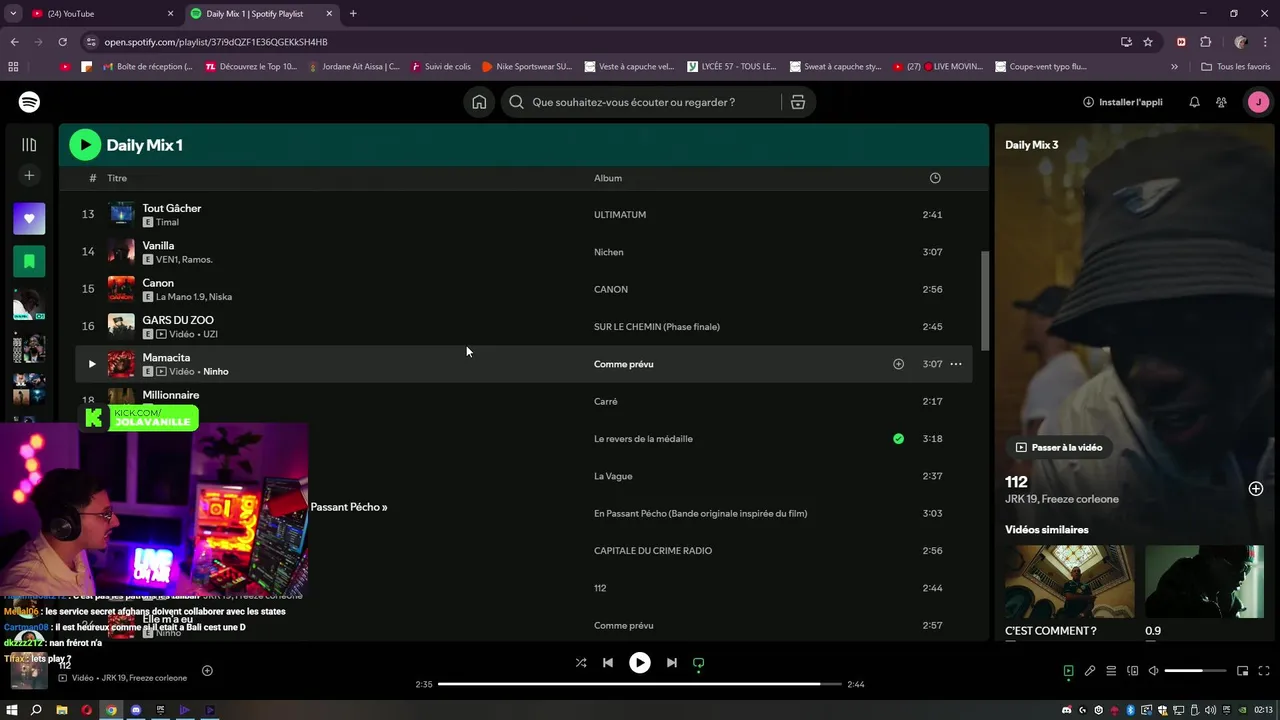
Task: Open the Comme prévu album on Mamacita row
Action: tap(624, 364)
